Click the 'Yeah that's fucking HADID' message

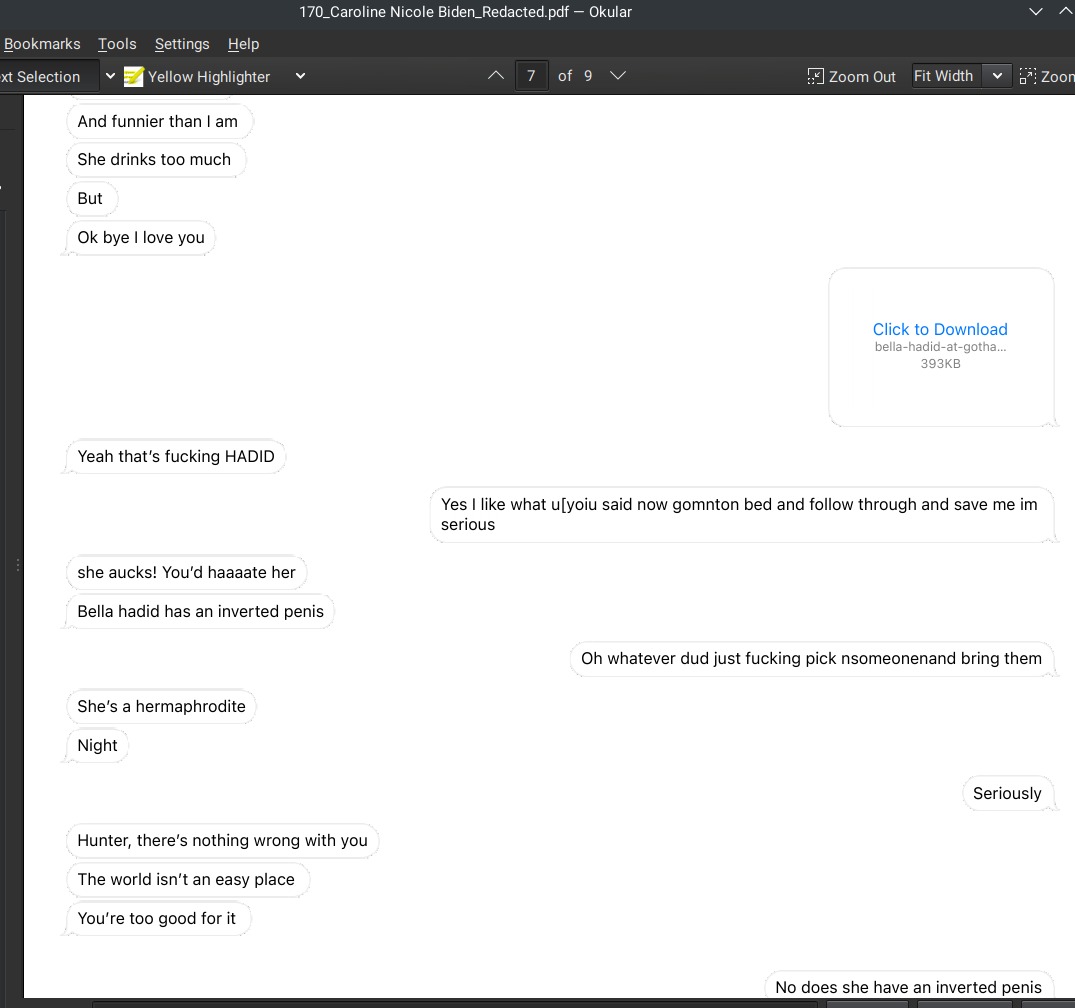point(176,457)
